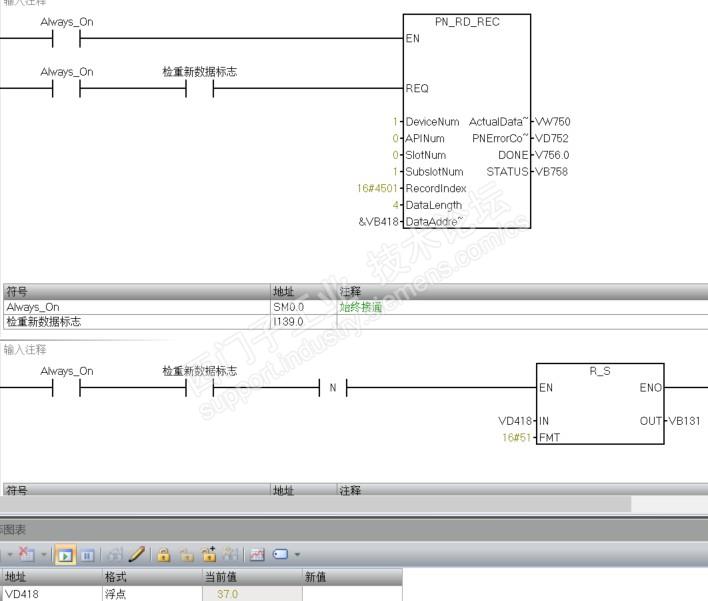Click status chart column header 地址
This screenshot has height=601, width=708.
coord(52,577)
